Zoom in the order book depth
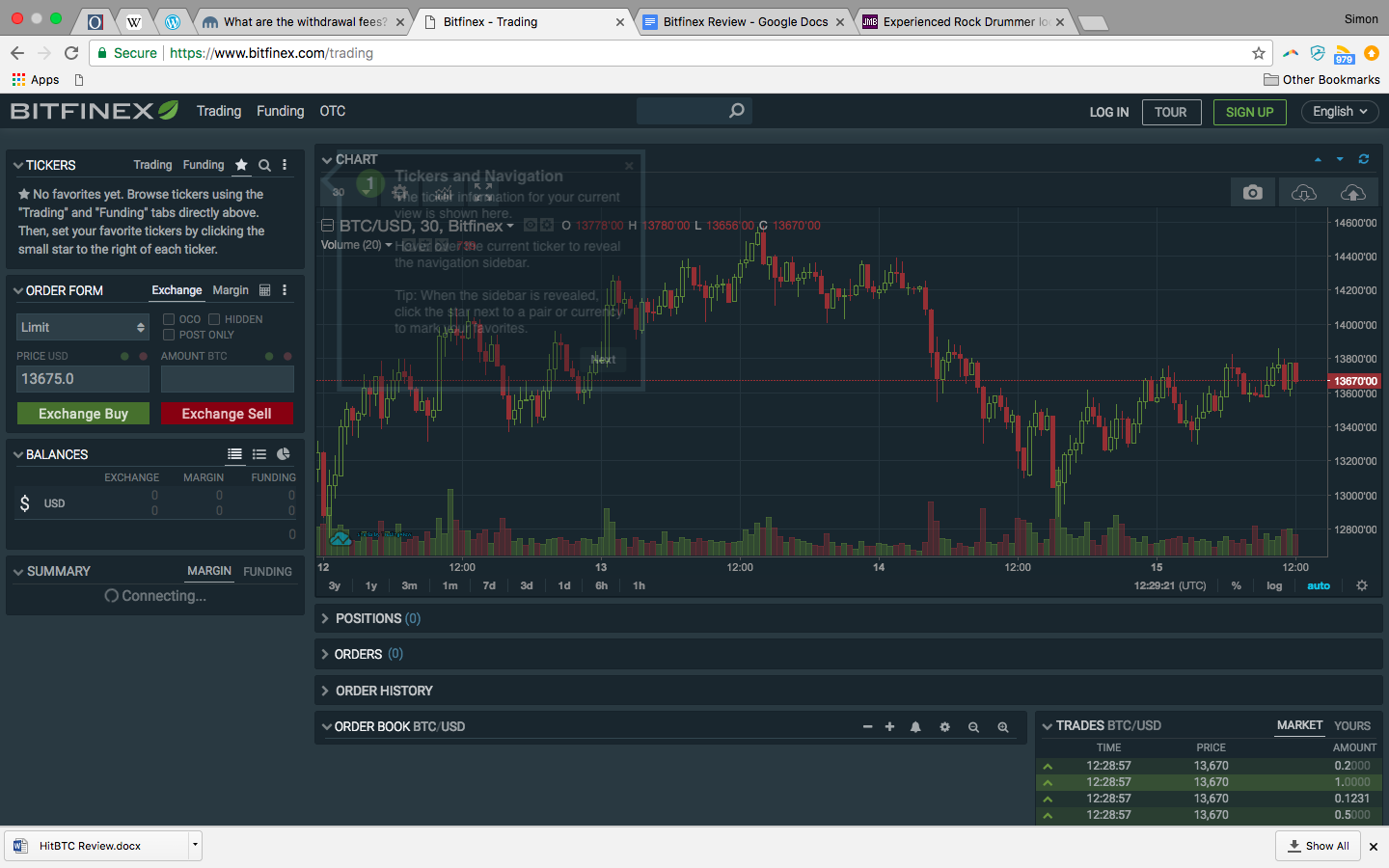 1003,727
